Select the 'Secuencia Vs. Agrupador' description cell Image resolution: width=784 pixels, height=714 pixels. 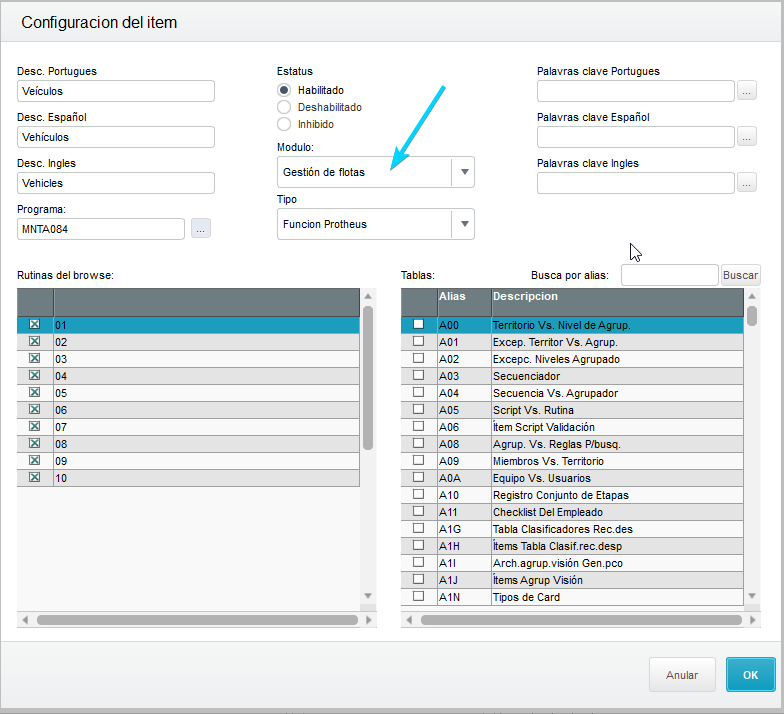click(x=618, y=393)
